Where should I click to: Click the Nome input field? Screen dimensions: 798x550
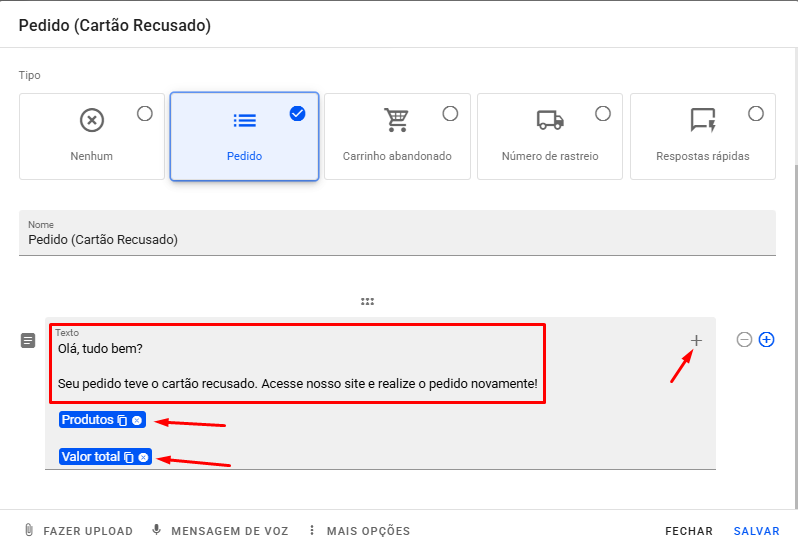(397, 240)
